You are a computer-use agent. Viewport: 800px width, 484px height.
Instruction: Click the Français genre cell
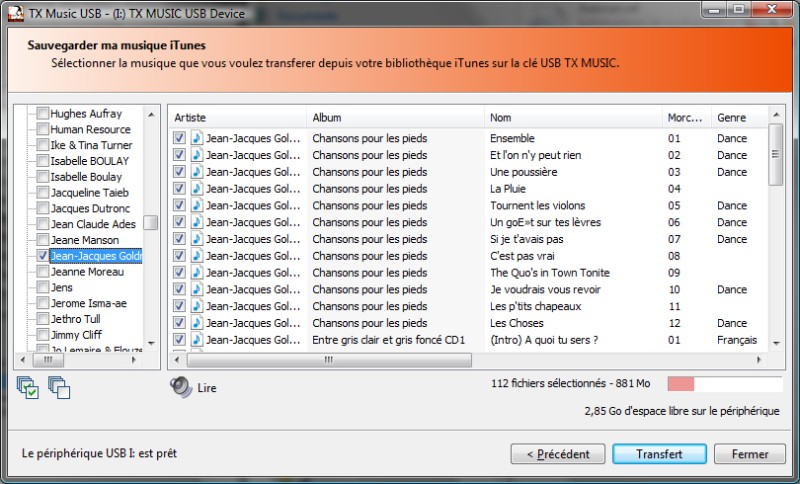[x=737, y=340]
